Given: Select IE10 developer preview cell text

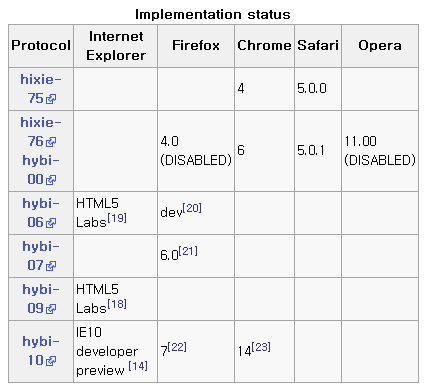Looking at the screenshot, I should [x=107, y=351].
